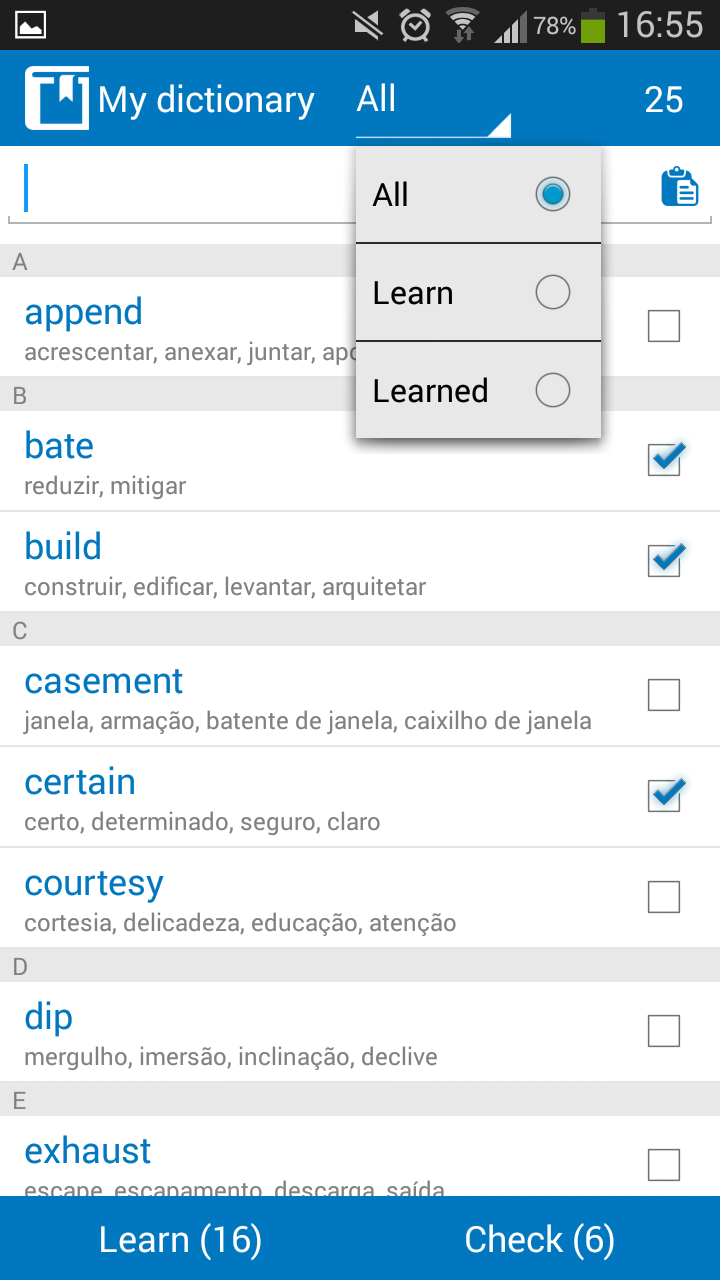Open the entry for dip
This screenshot has height=1280, width=720.
click(49, 1018)
